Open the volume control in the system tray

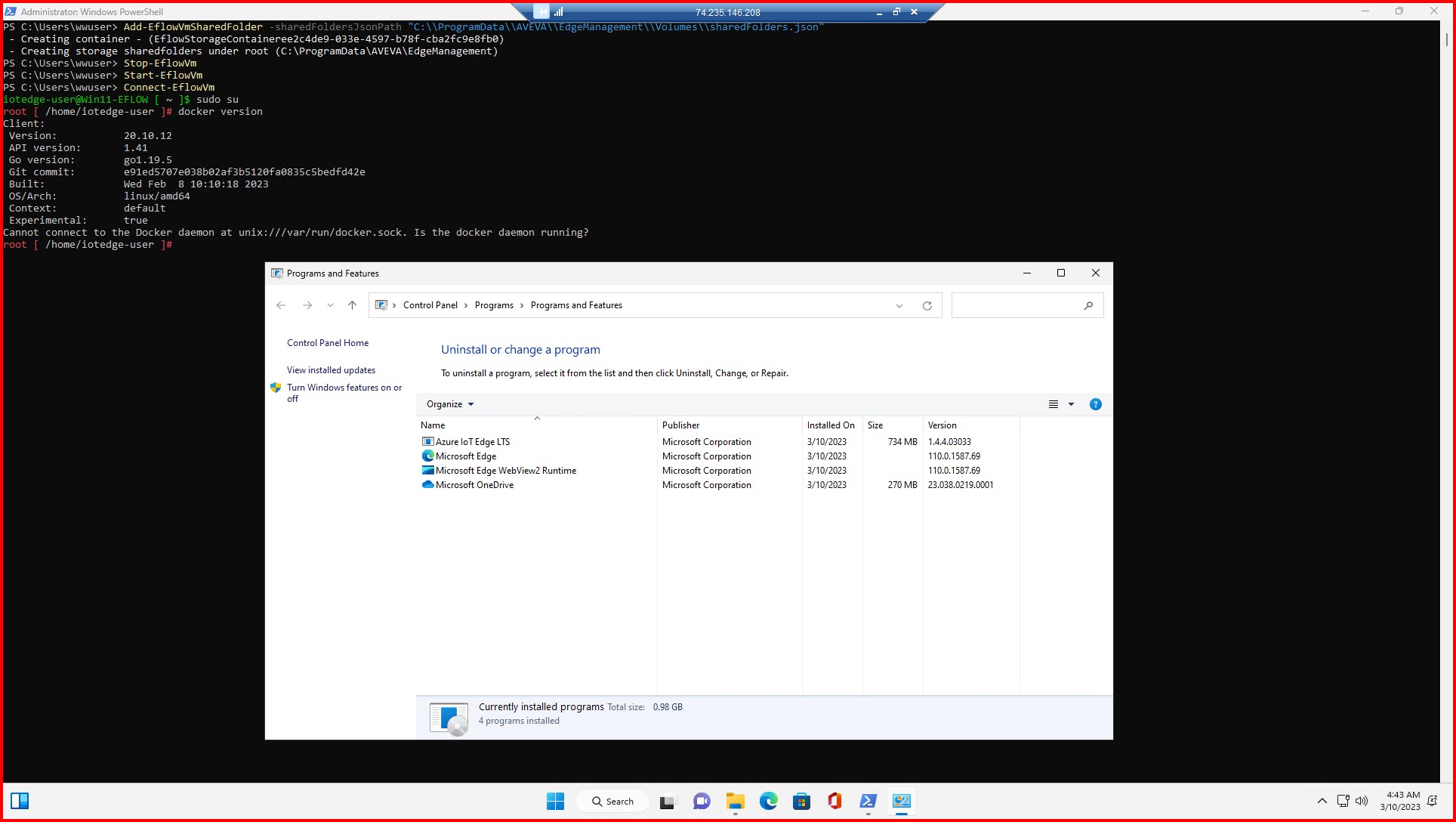(1362, 801)
